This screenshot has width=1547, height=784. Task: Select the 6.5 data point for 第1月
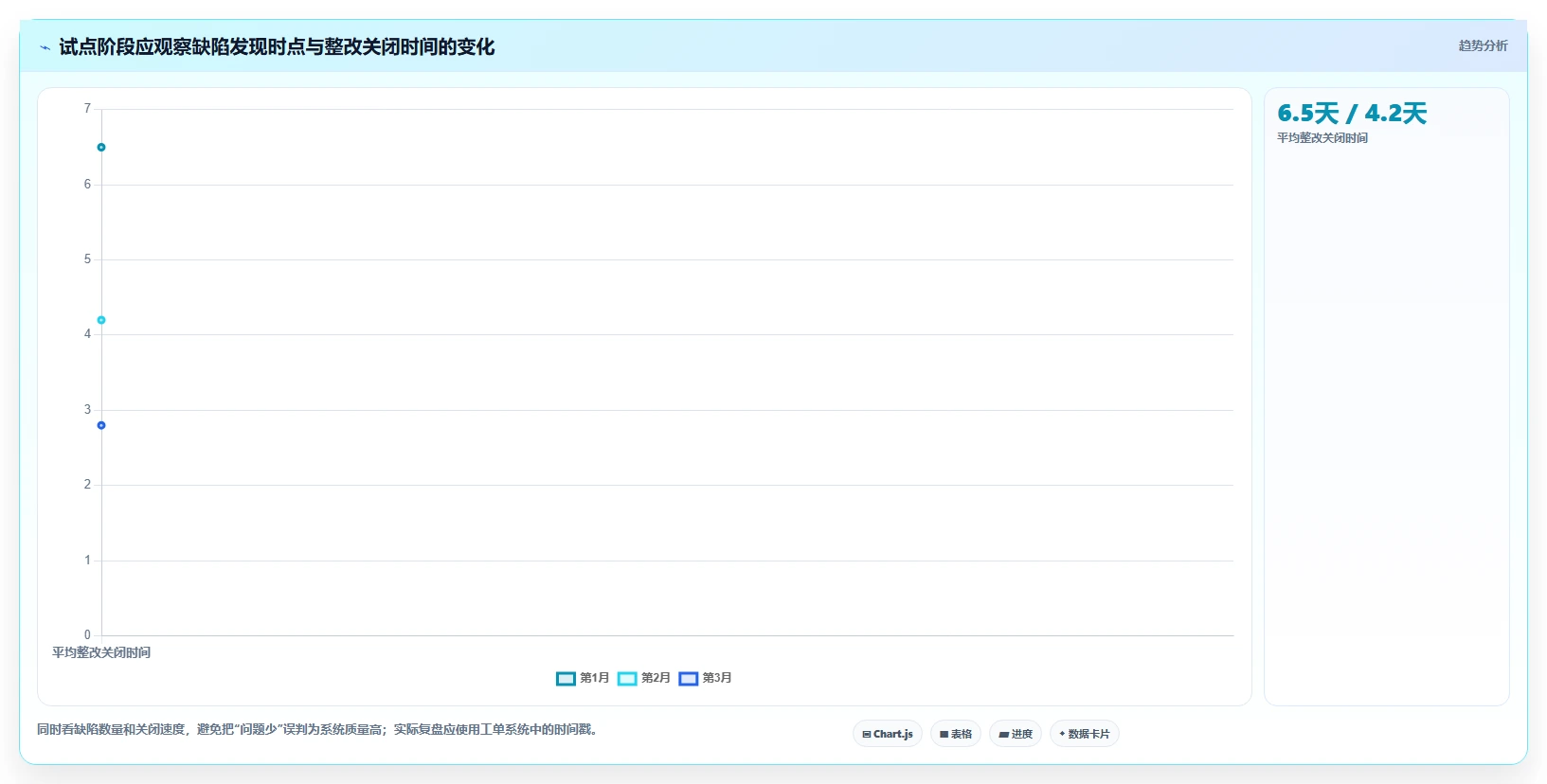click(x=101, y=148)
